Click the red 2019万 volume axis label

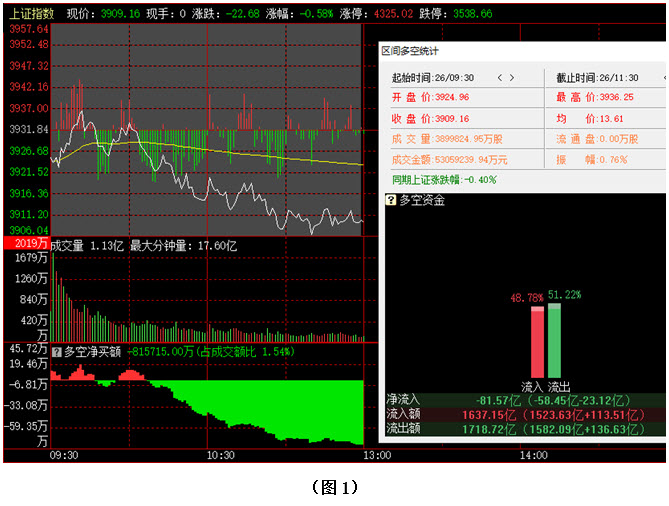(25, 244)
